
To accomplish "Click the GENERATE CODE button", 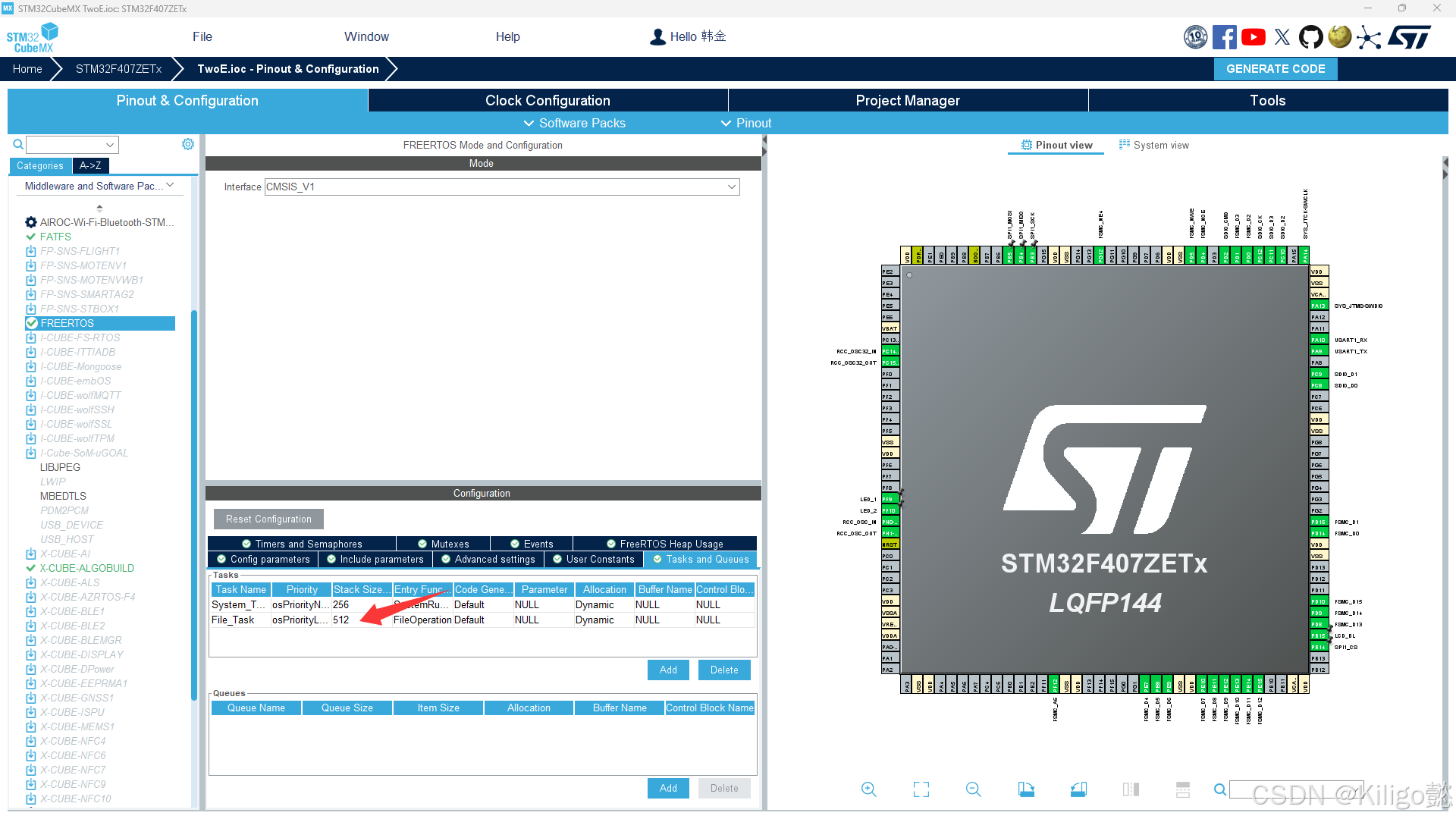I will click(1275, 68).
